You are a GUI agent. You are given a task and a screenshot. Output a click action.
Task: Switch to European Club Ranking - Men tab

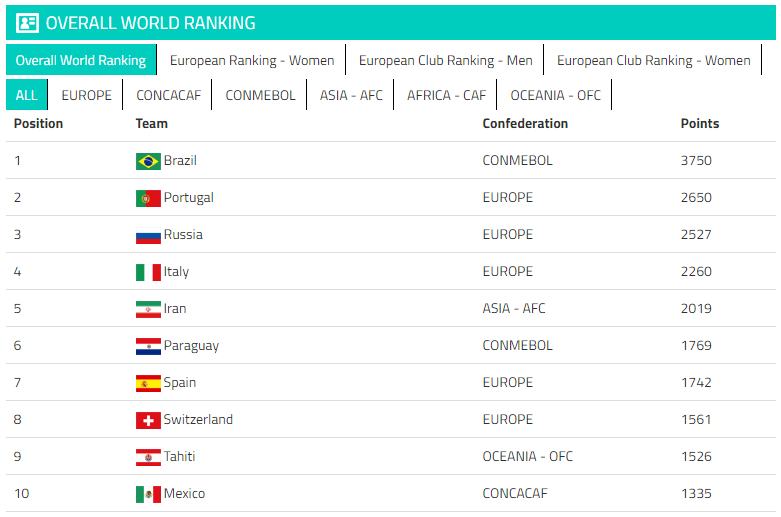coord(445,60)
